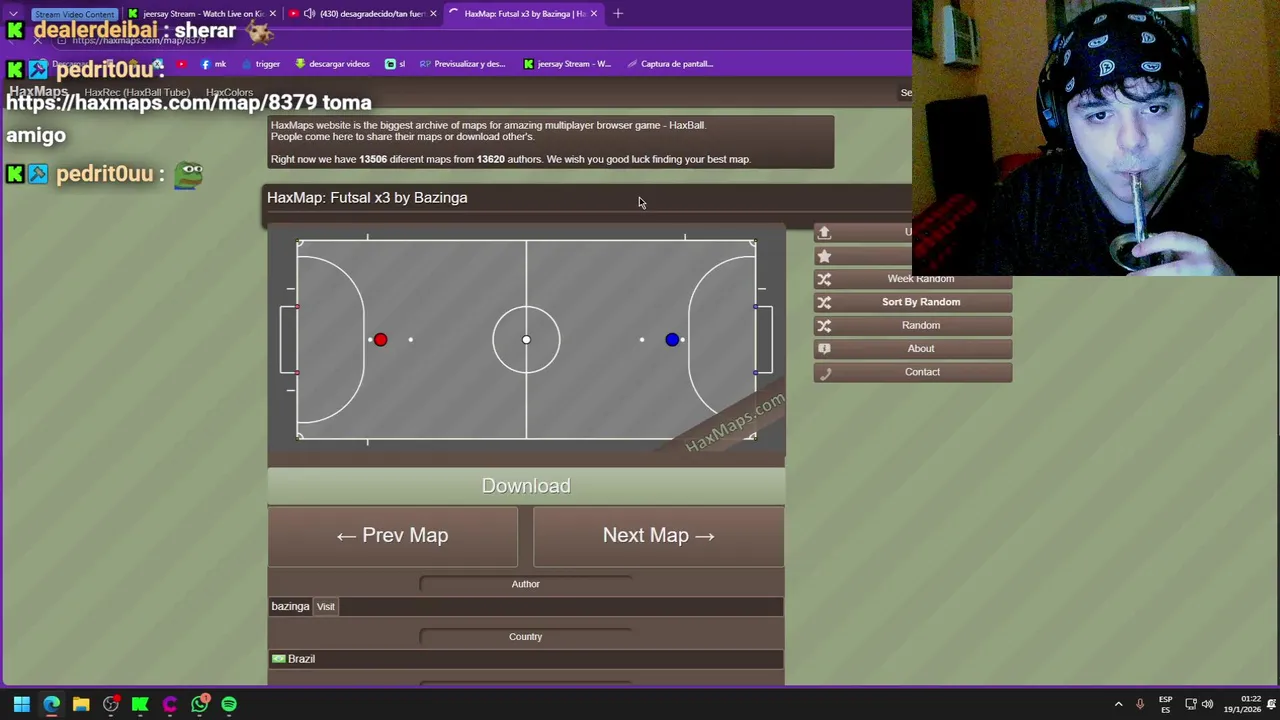1280x720 pixels.
Task: Go to the Prev Map
Action: pos(392,536)
